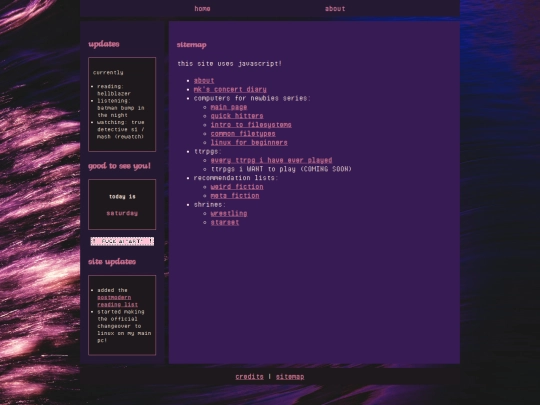
Task: Open the credits link in the footer
Action: (x=249, y=377)
